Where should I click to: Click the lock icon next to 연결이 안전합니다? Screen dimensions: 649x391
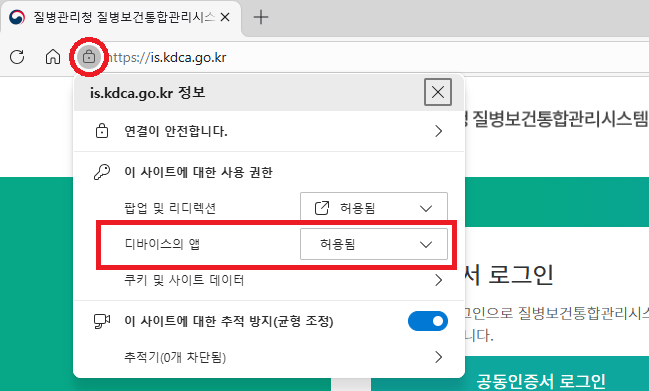[102, 131]
